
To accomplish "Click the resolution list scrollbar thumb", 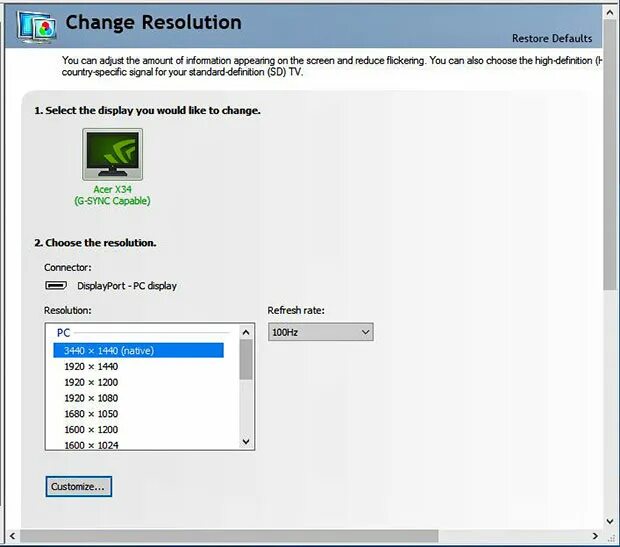I will click(246, 360).
